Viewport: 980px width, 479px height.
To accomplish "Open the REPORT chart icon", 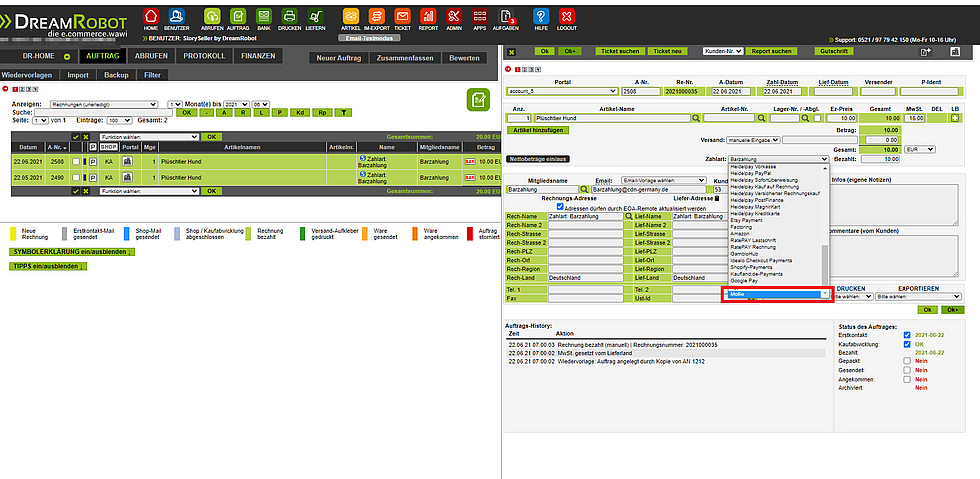I will point(428,16).
